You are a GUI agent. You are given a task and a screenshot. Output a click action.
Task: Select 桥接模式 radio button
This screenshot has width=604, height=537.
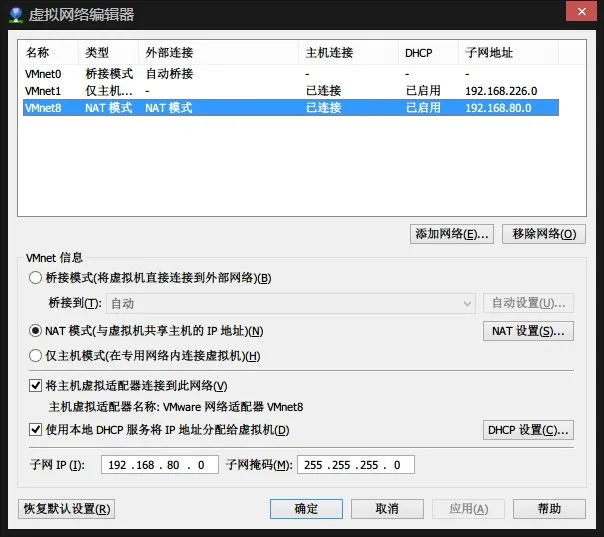pyautogui.click(x=35, y=278)
